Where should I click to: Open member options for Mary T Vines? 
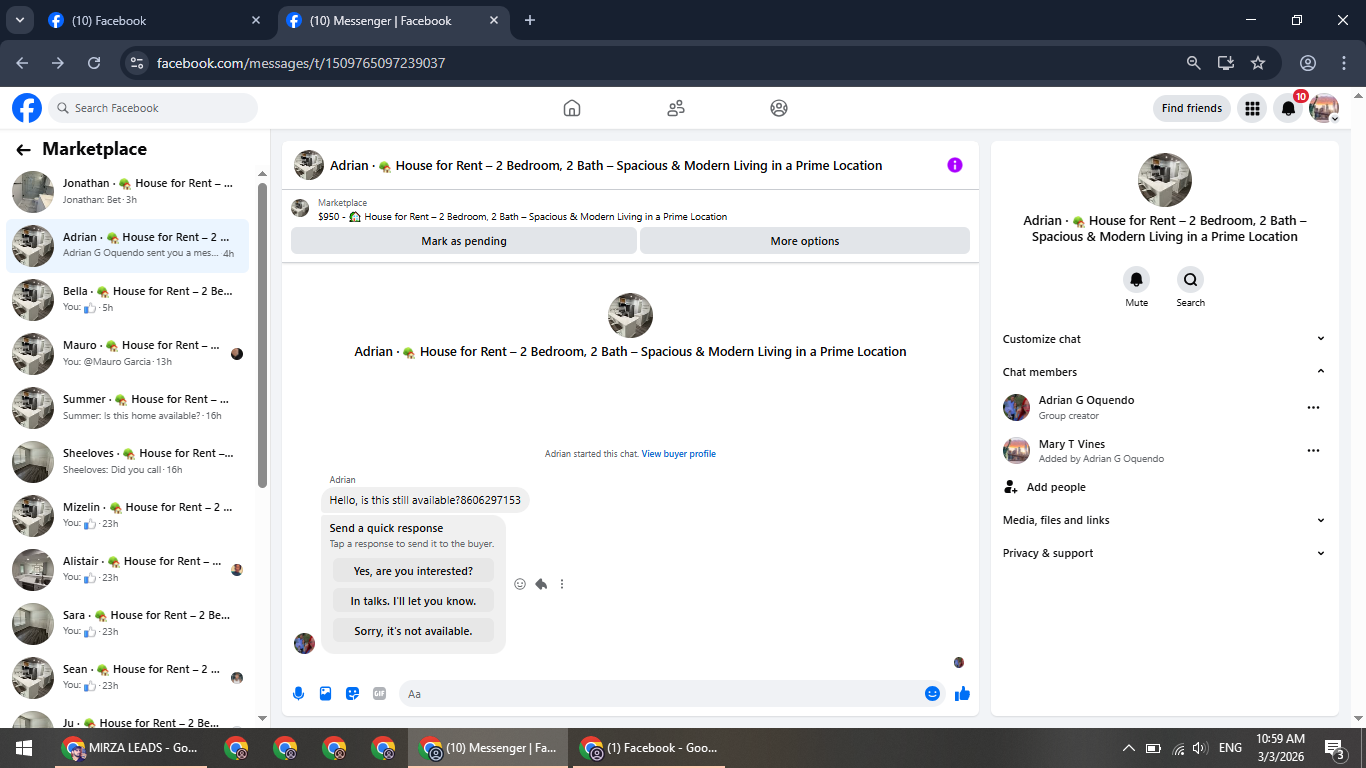[x=1313, y=451]
